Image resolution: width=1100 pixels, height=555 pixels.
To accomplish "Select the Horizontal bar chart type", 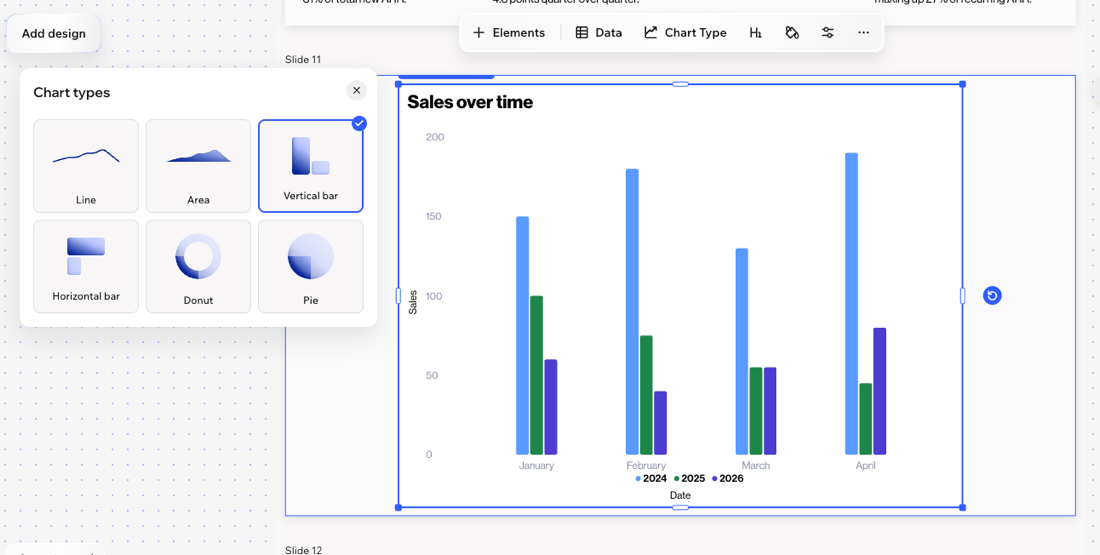I will coord(86,266).
